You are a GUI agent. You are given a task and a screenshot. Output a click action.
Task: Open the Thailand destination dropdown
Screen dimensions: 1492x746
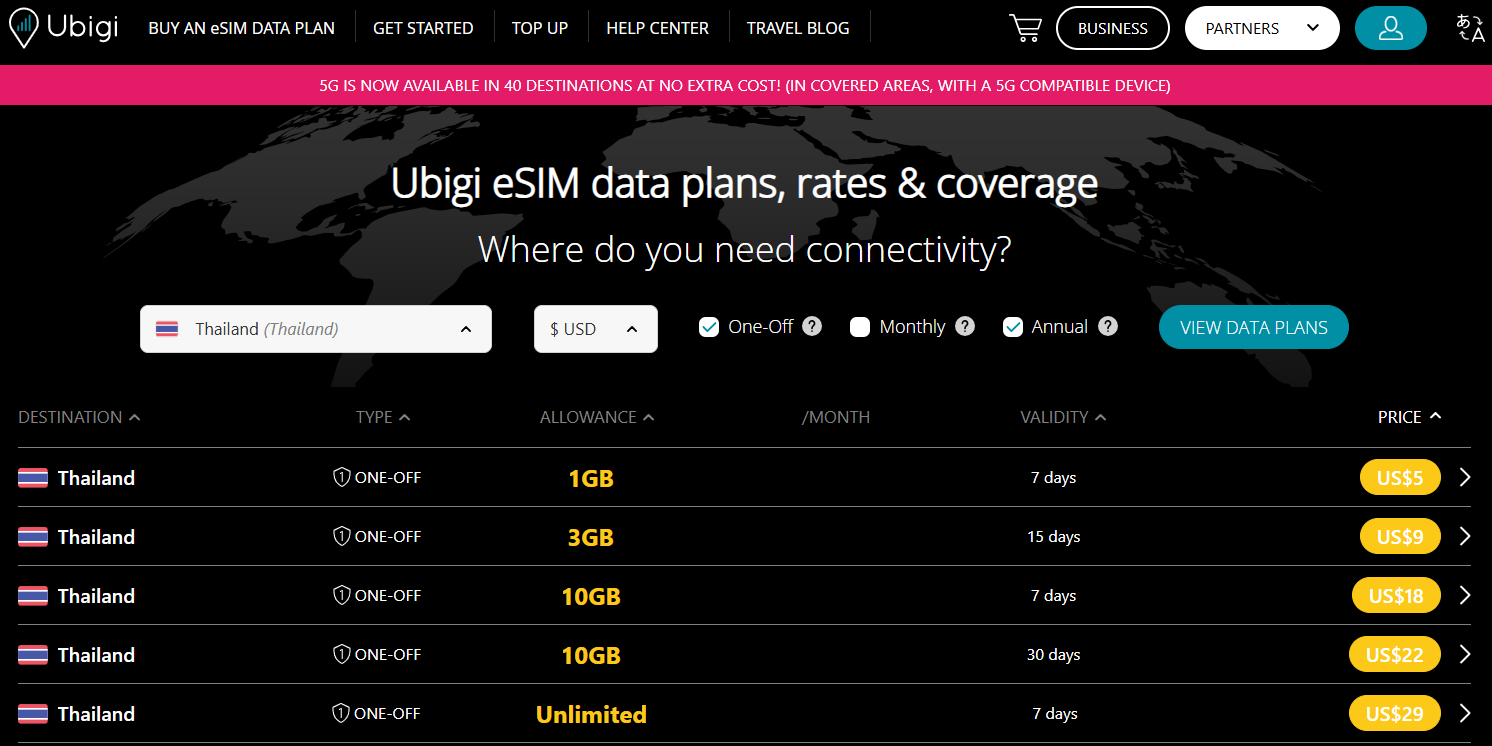316,329
